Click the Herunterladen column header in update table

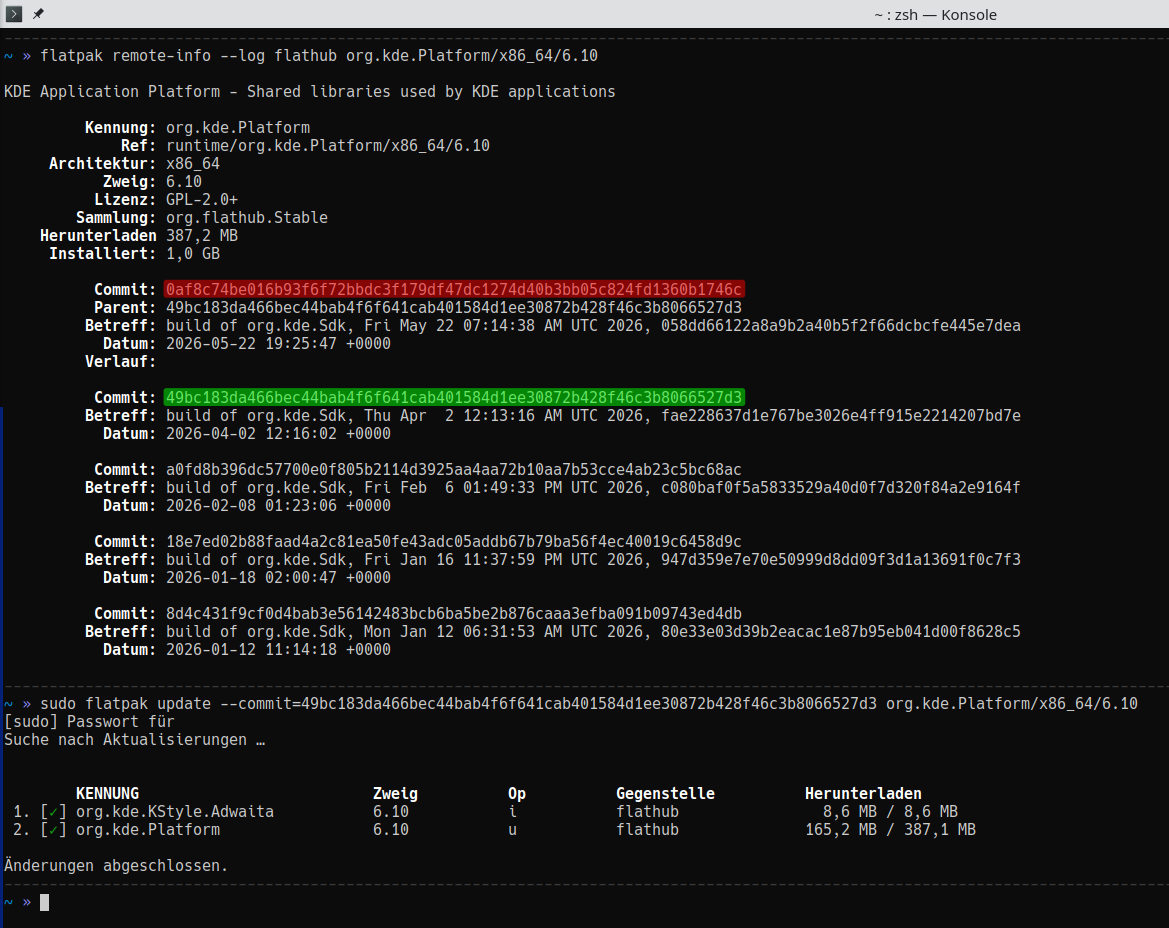coord(863,794)
